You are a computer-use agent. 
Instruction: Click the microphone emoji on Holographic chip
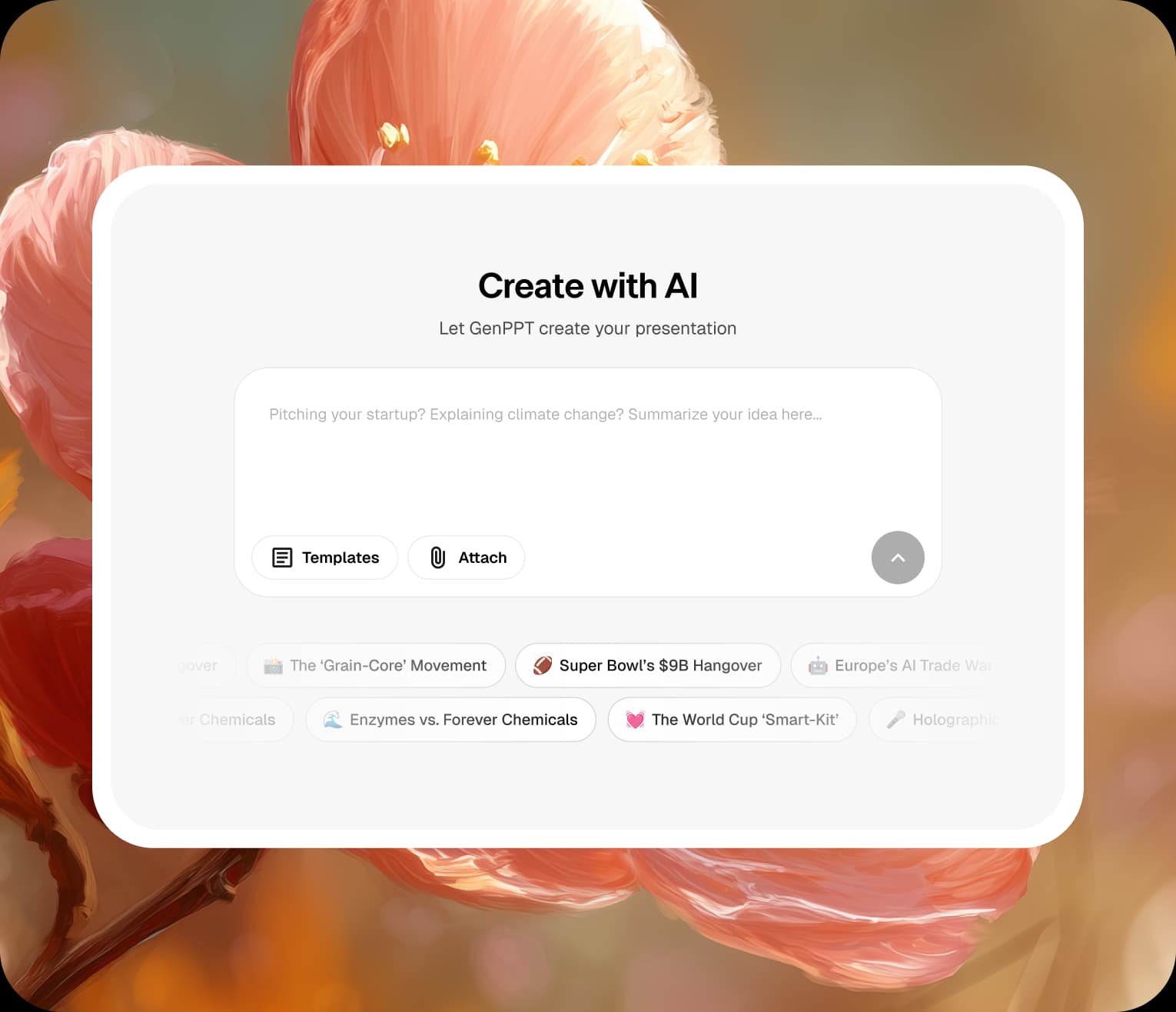[x=895, y=720]
